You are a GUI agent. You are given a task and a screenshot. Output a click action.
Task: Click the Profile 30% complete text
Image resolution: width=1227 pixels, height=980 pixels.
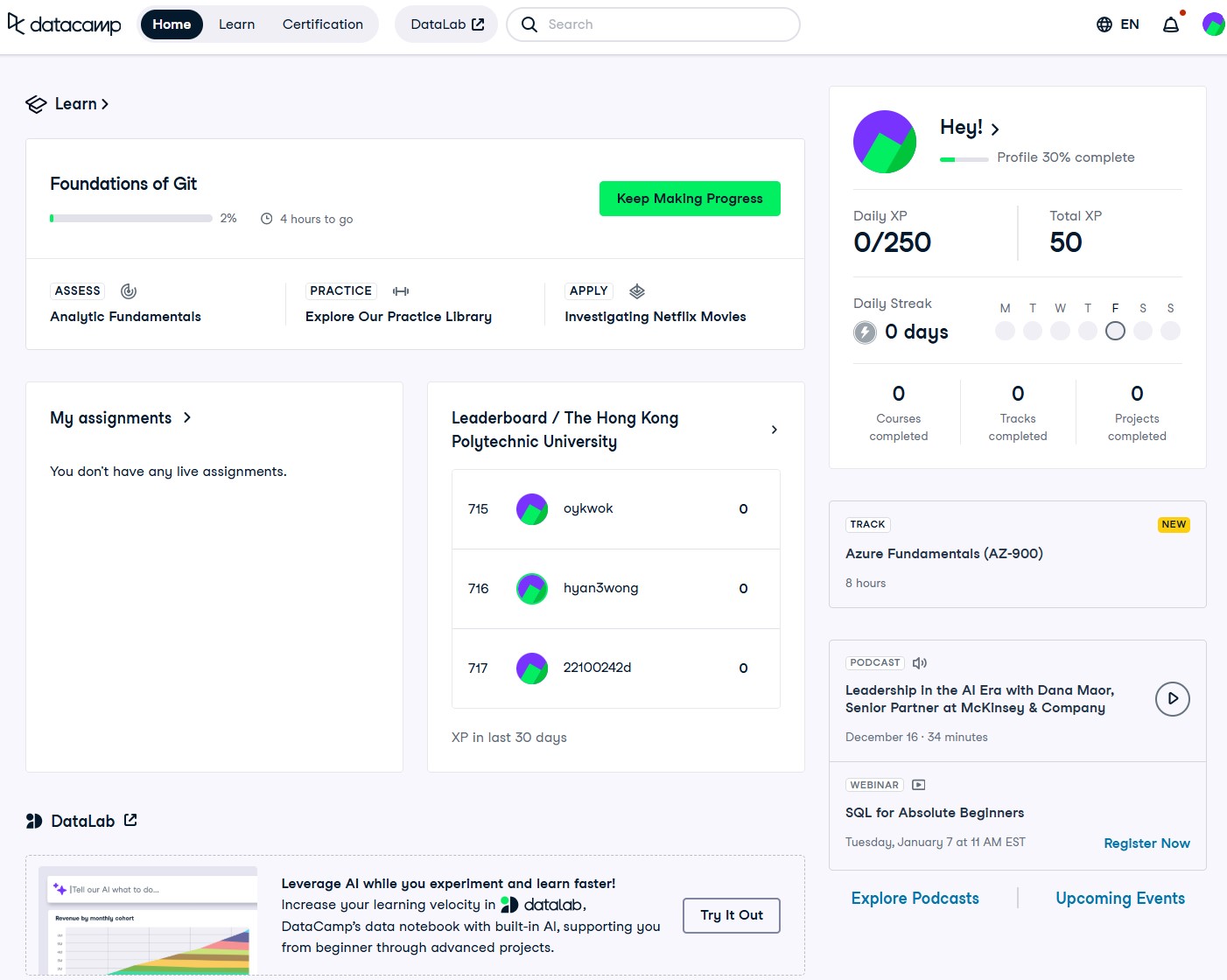(x=1066, y=157)
